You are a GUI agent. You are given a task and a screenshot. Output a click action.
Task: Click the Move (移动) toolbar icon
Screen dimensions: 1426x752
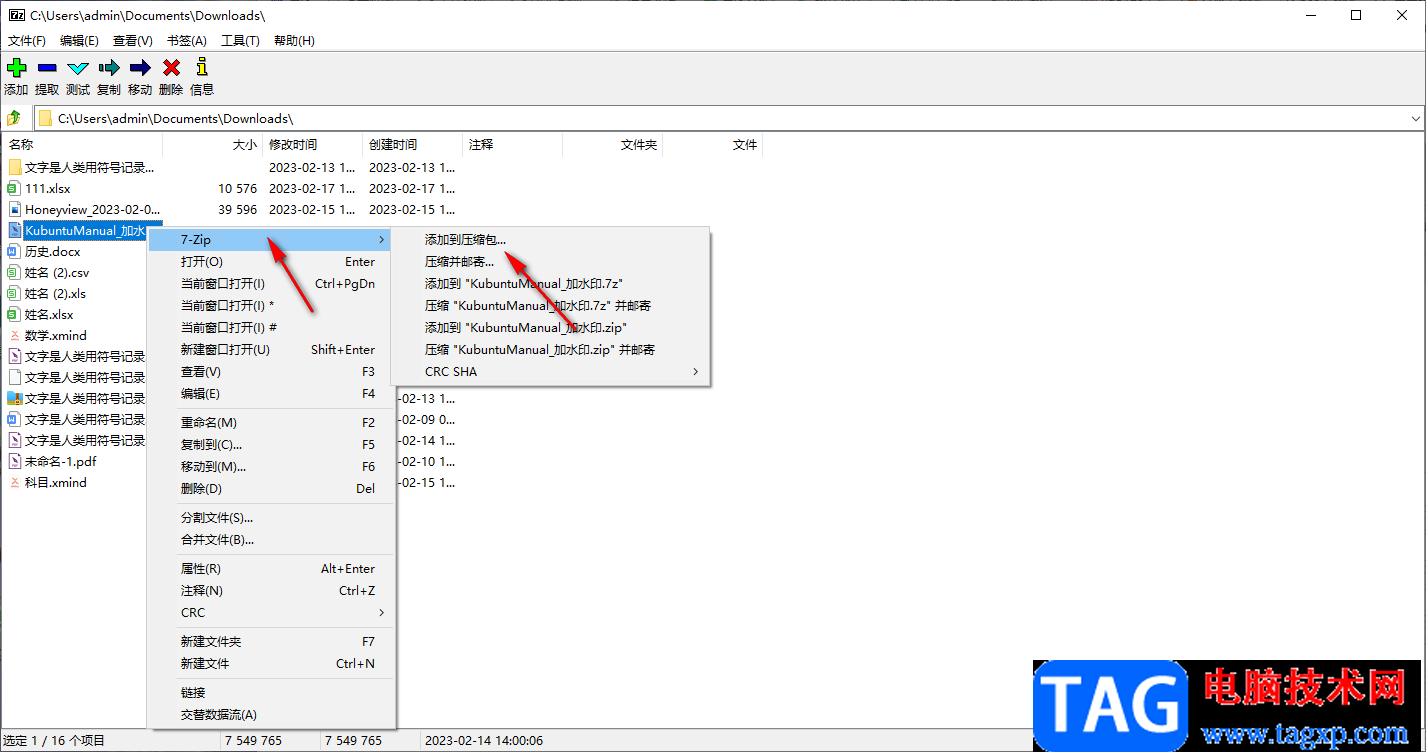pos(140,68)
